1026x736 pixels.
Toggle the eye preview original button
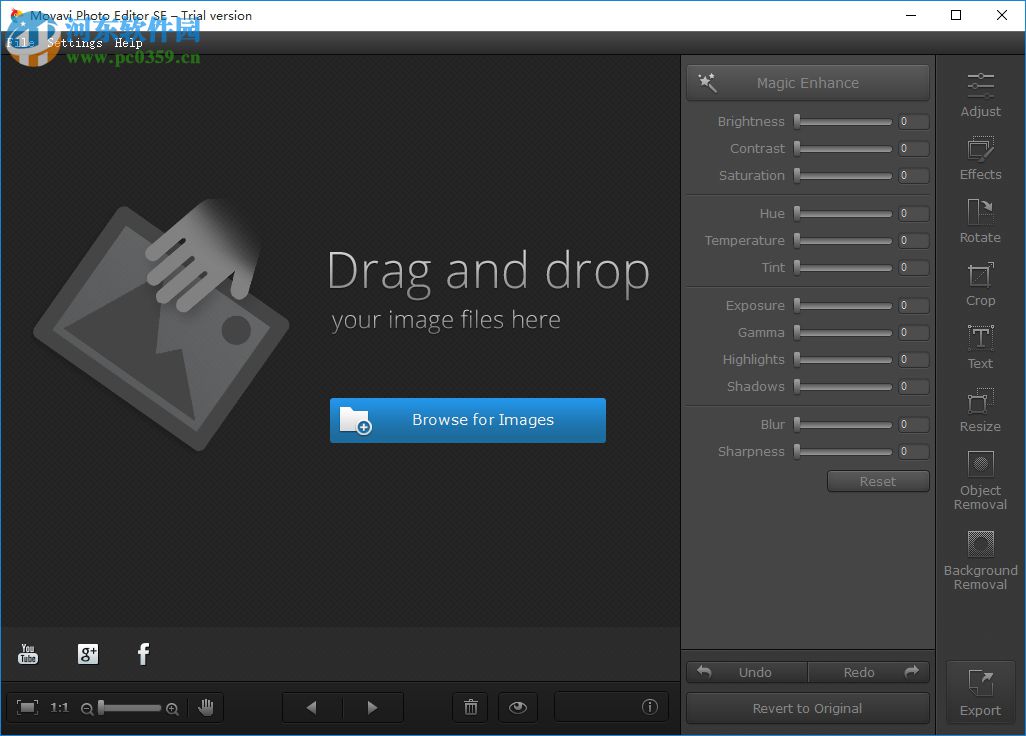[x=517, y=707]
